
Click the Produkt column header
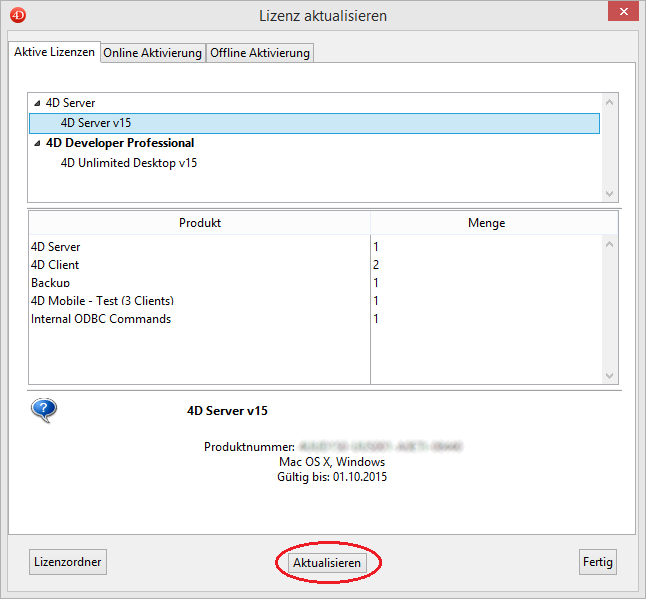tap(200, 223)
